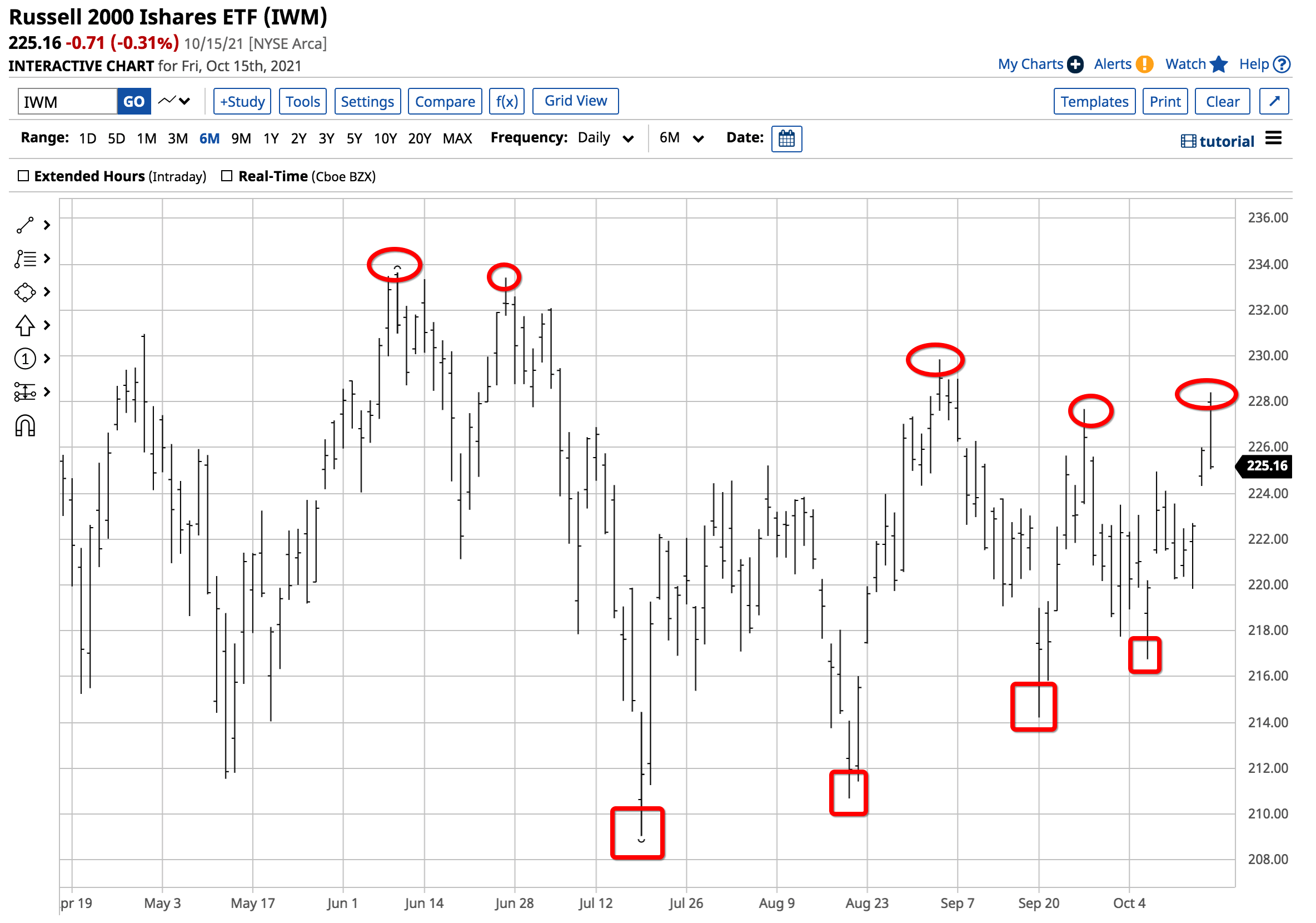Open the numbered annotation tool
Image resolution: width=1316 pixels, height=923 pixels.
point(26,358)
